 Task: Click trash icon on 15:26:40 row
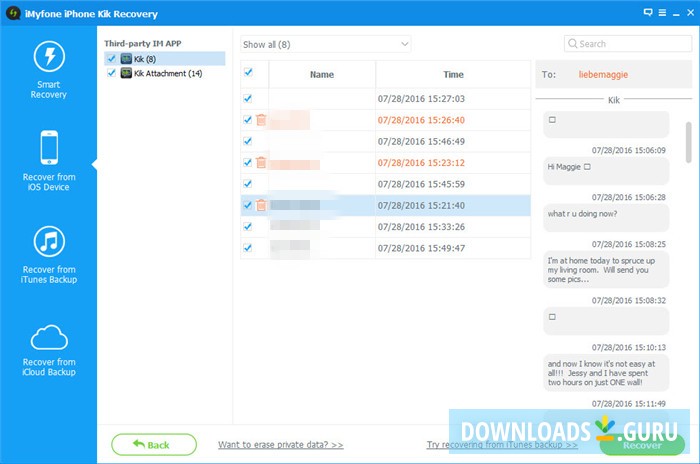tap(261, 120)
